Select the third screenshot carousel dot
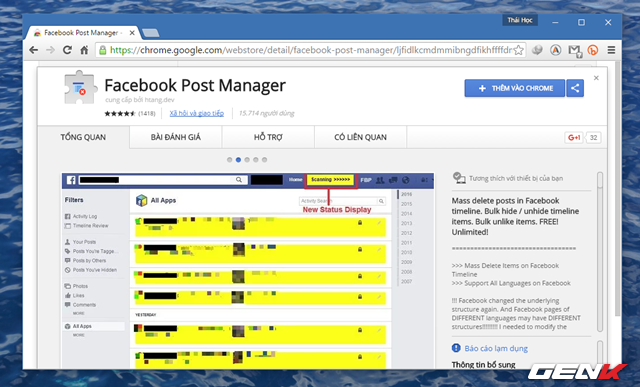This screenshot has width=640, height=387. (247, 160)
